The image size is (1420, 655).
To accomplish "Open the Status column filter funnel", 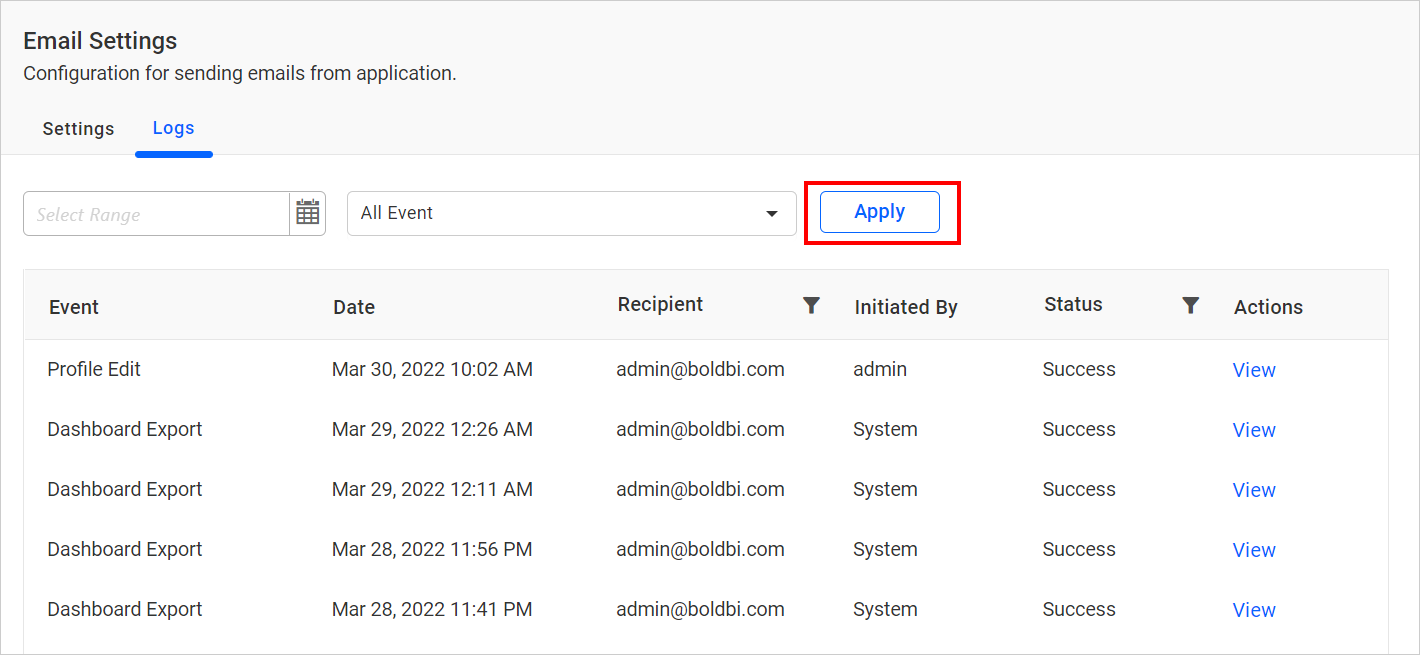I will tap(1190, 305).
